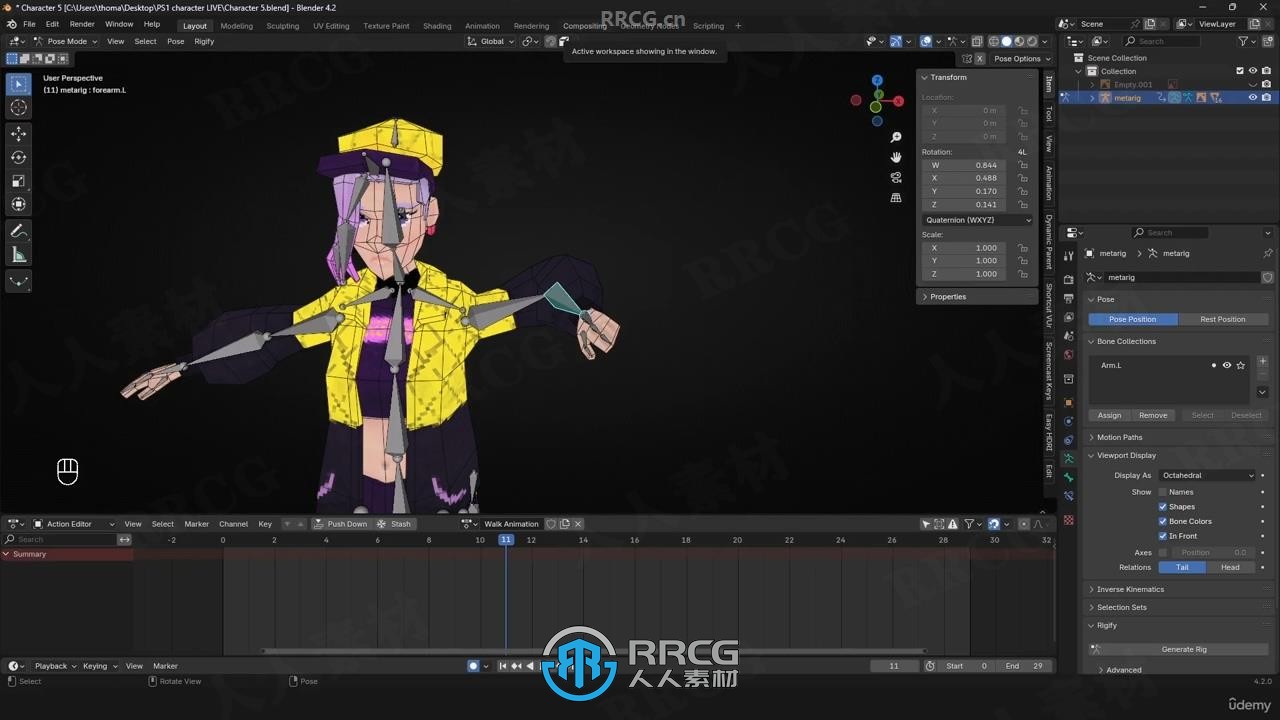Open the File menu
This screenshot has width=1280, height=720.
29,24
